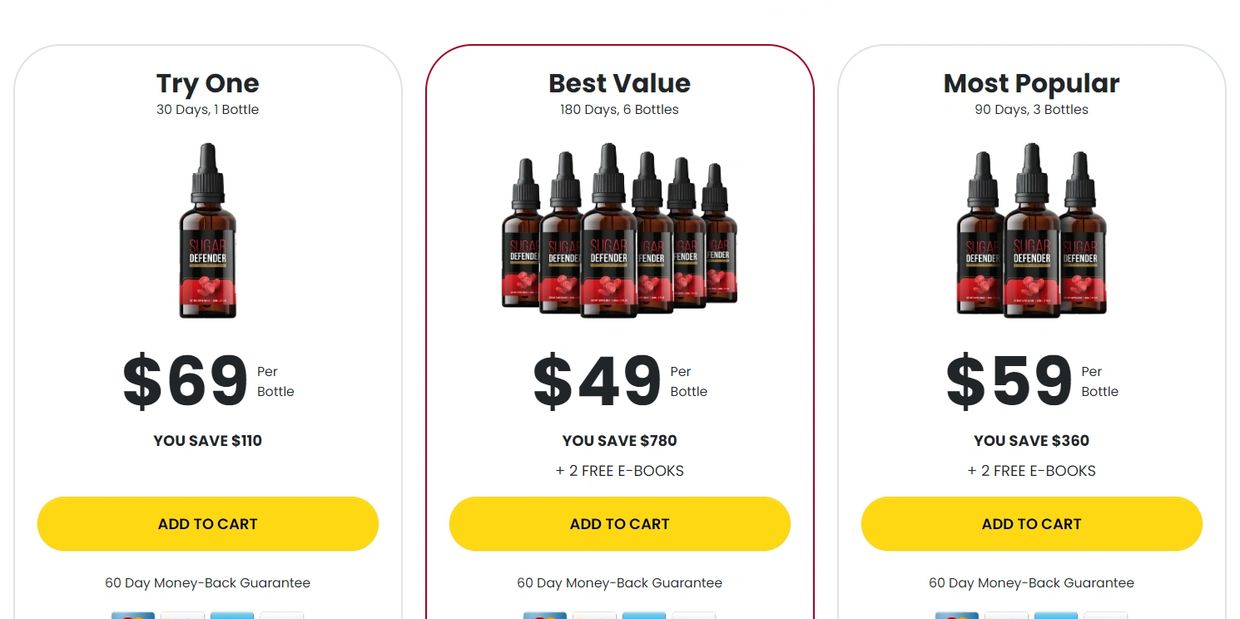Select the Best Value heading

pyautogui.click(x=620, y=83)
